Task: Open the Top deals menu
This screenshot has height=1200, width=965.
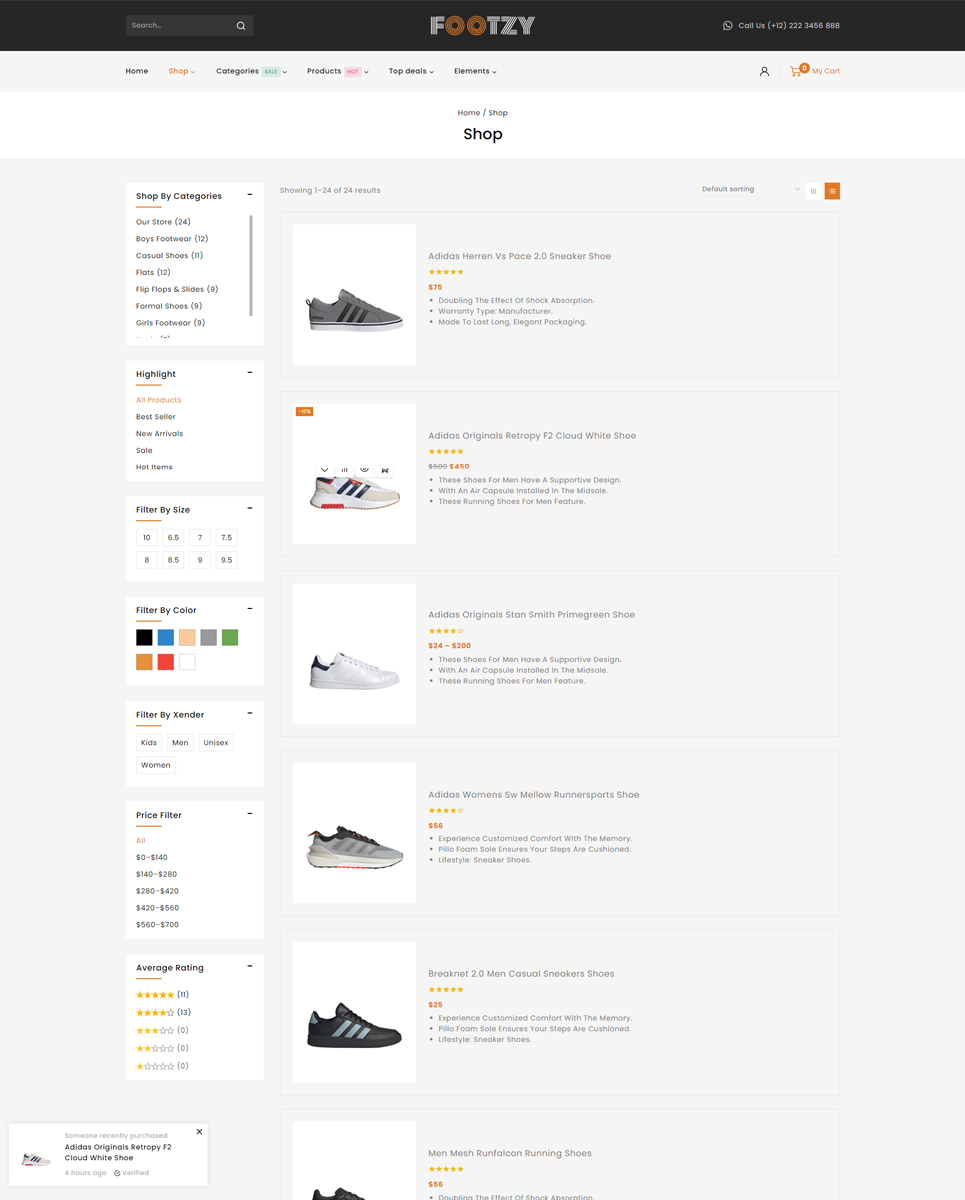Action: pos(410,71)
